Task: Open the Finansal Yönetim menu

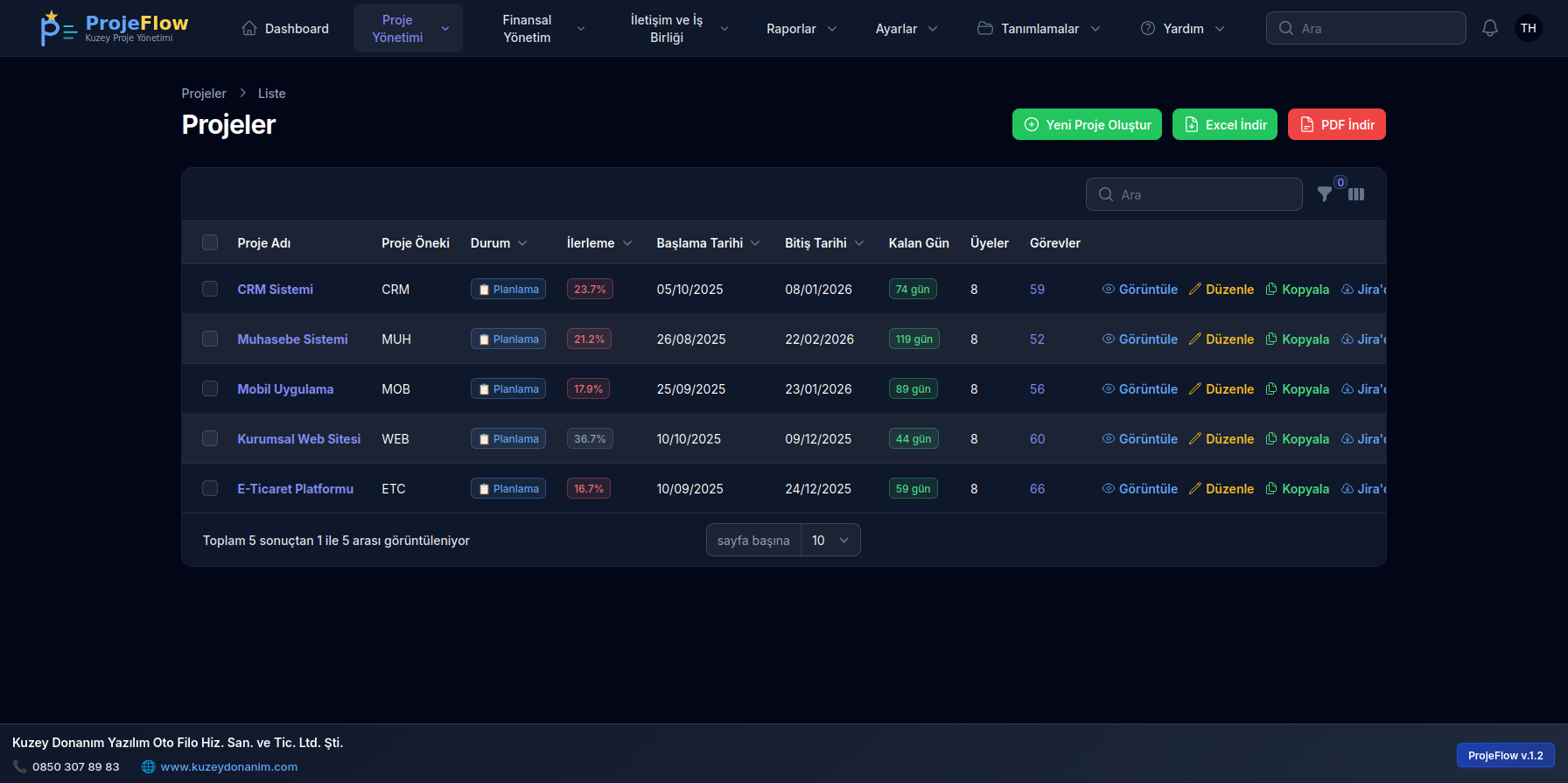Action: [x=542, y=29]
